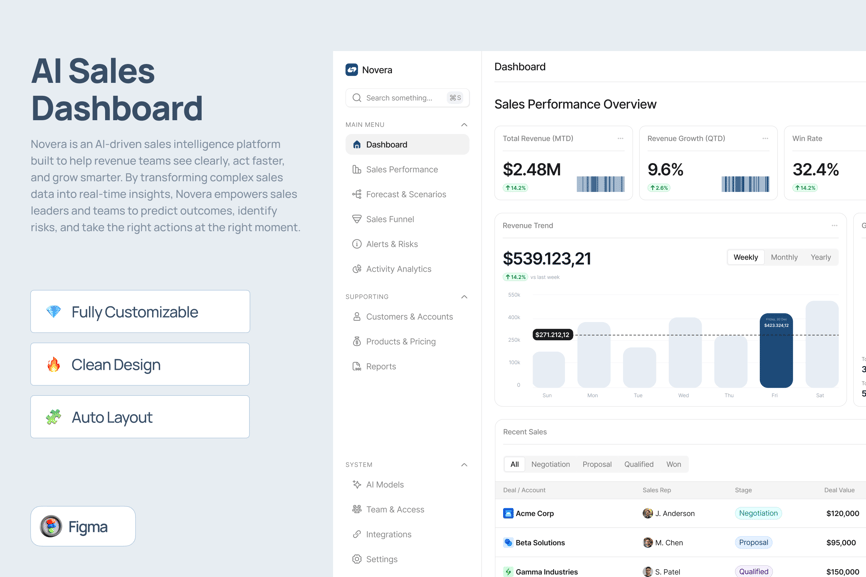The width and height of the screenshot is (866, 577).
Task: Click the Forecast & Scenarios icon
Action: click(x=357, y=195)
